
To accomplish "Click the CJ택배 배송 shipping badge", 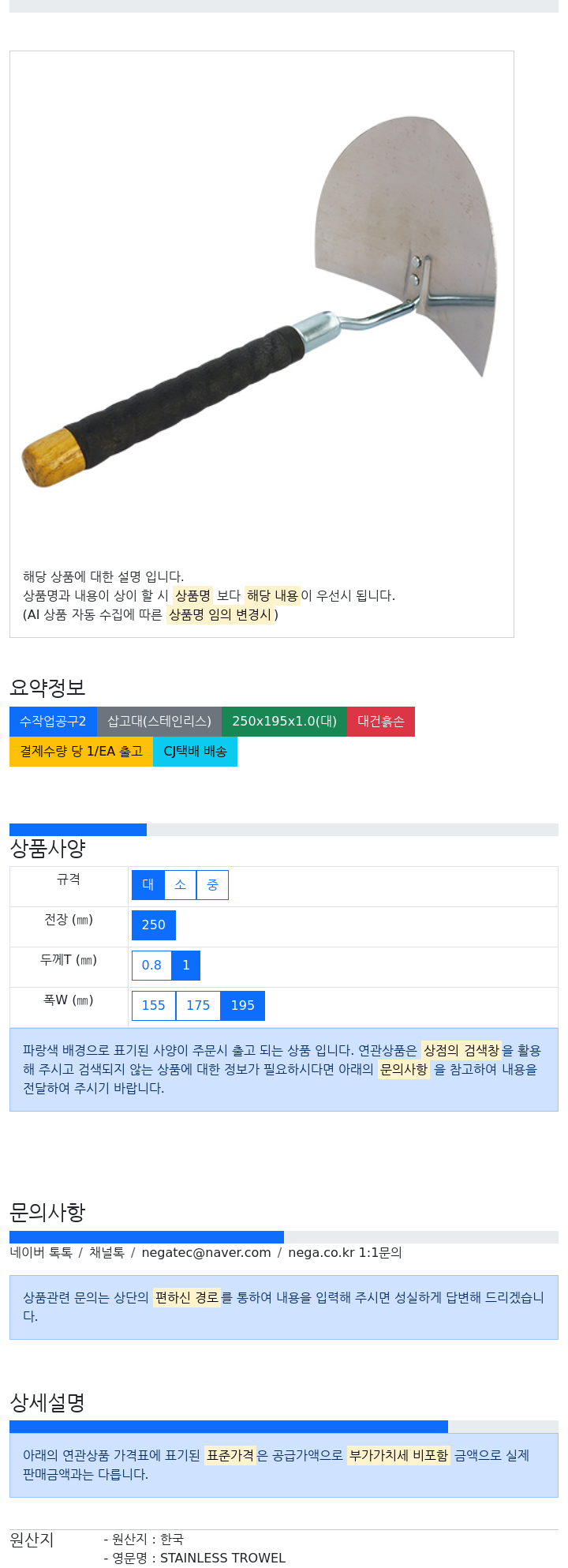I will (195, 752).
